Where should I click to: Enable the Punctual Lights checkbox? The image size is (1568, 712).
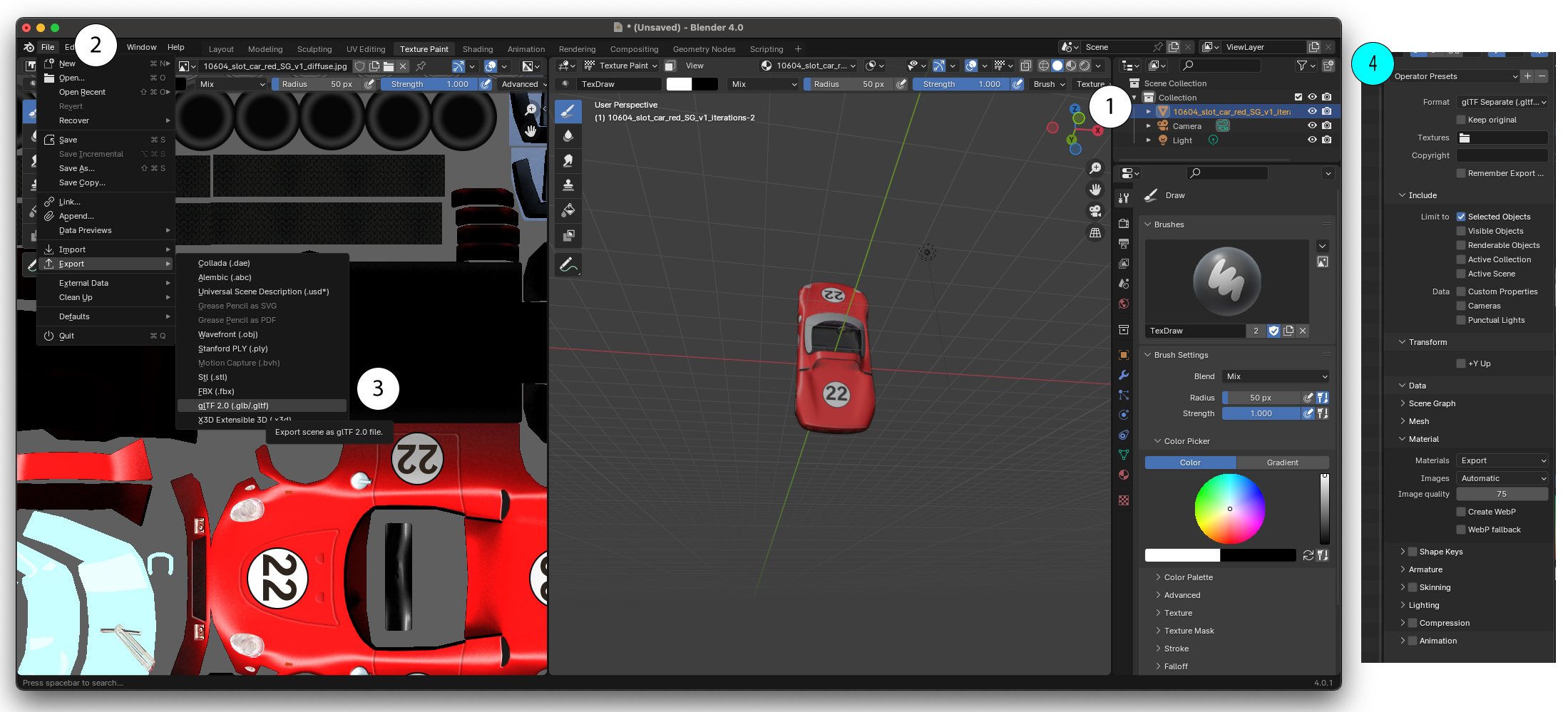point(1460,320)
